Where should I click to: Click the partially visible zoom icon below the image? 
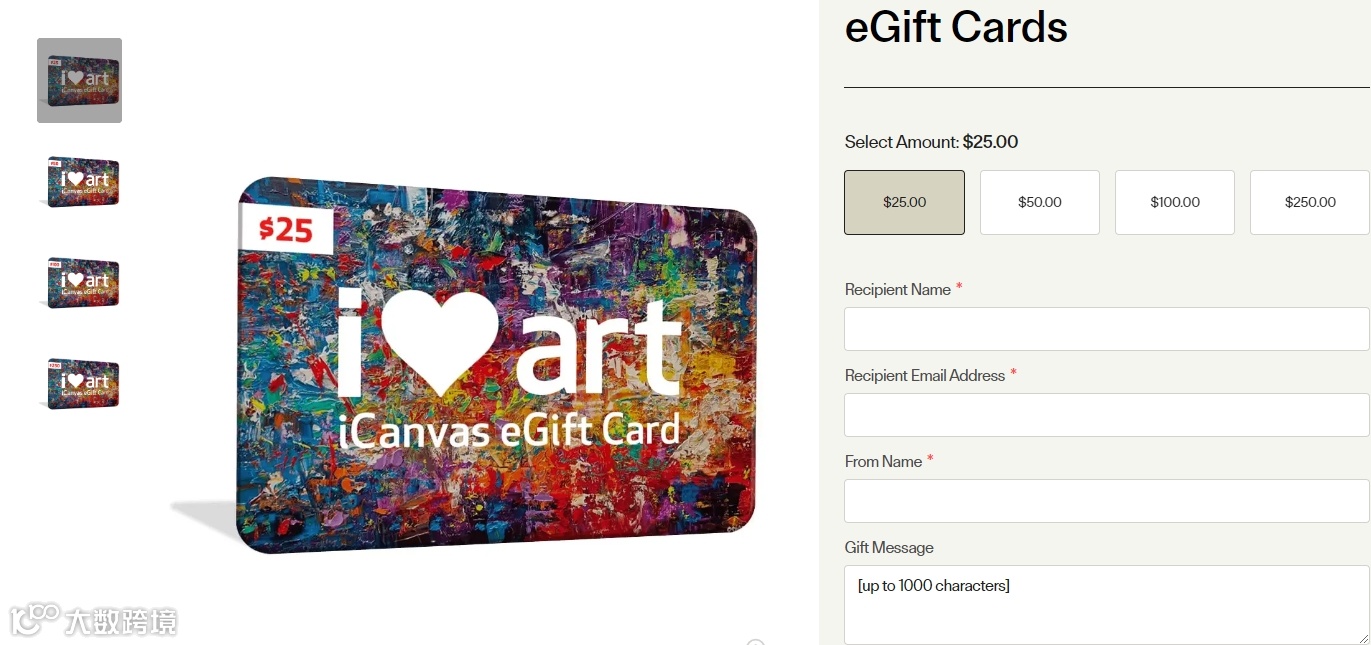[756, 643]
